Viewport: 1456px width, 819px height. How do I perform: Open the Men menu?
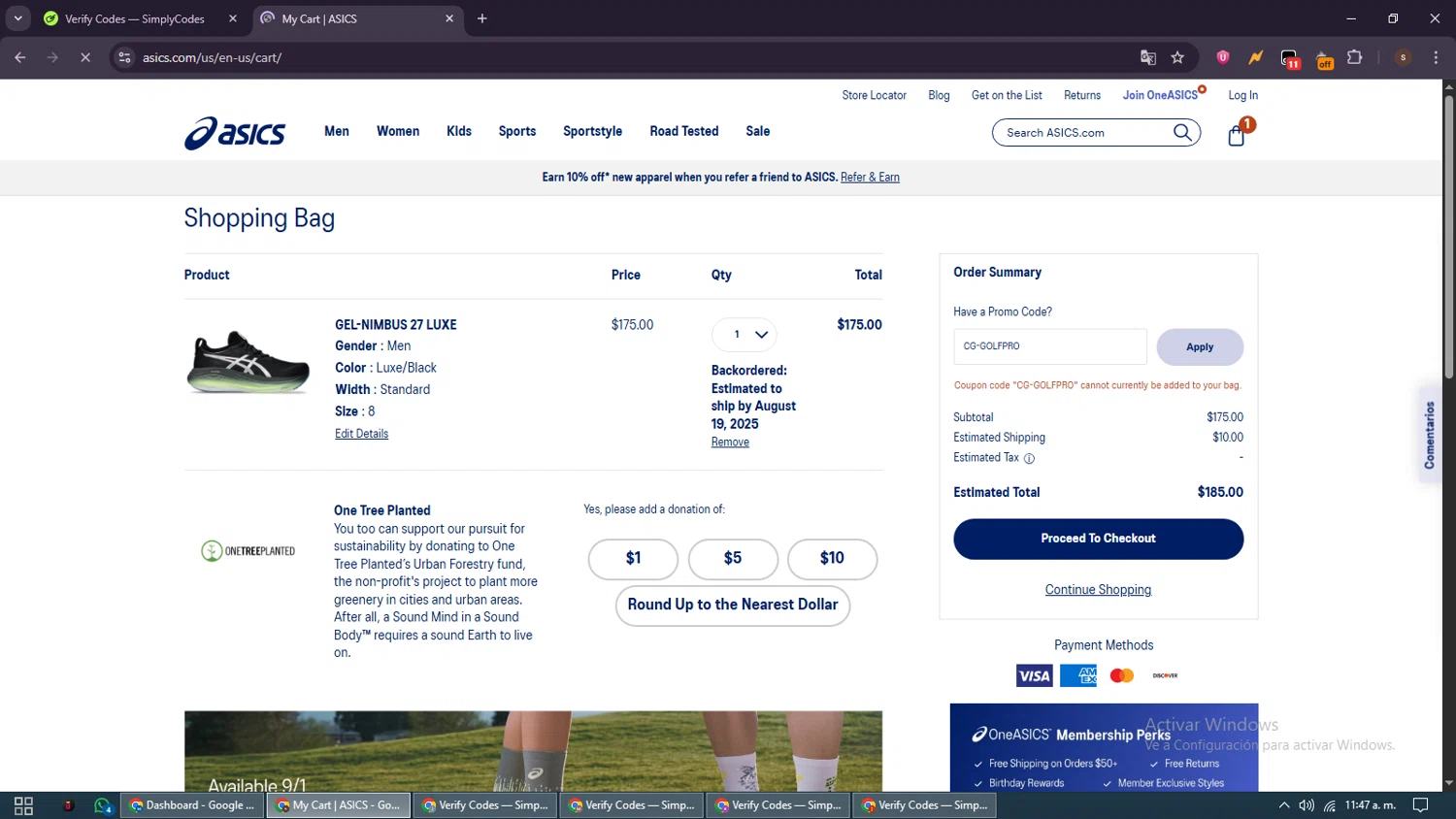[x=337, y=131]
